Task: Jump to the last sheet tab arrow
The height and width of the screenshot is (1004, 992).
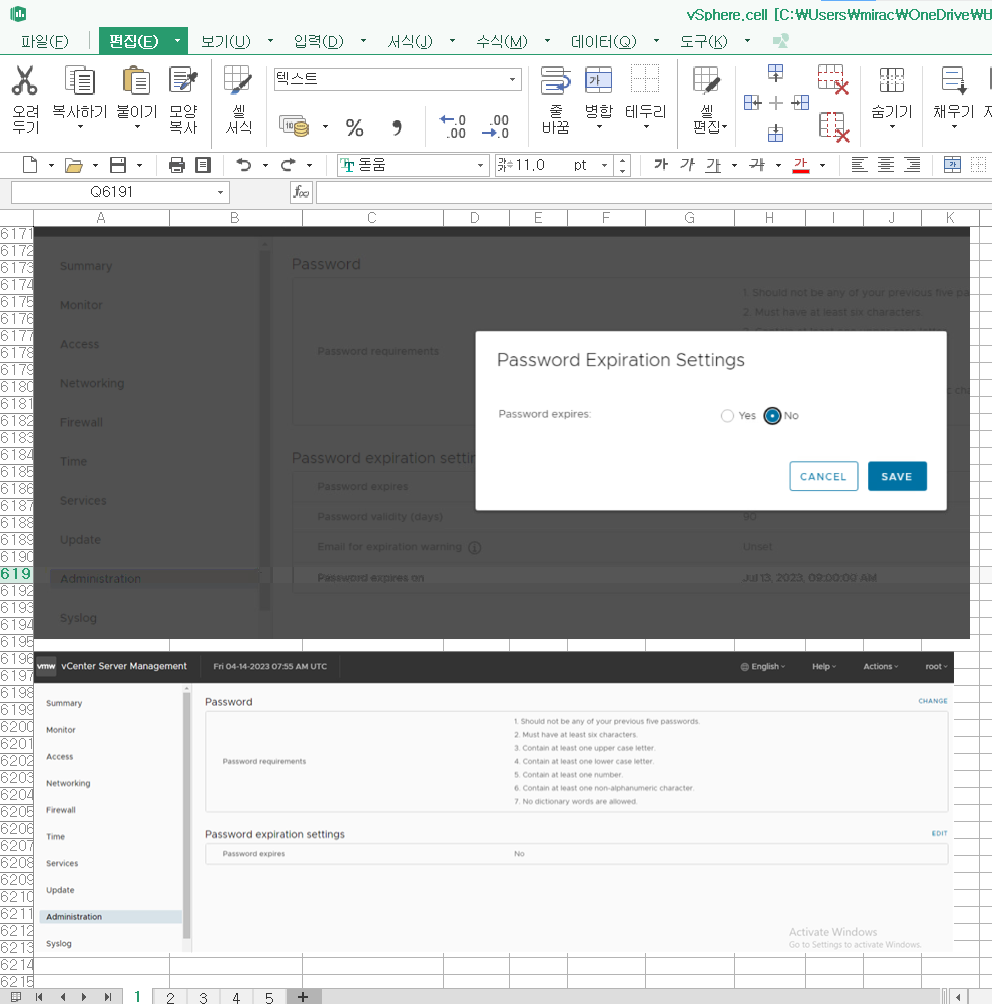Action: tap(107, 997)
